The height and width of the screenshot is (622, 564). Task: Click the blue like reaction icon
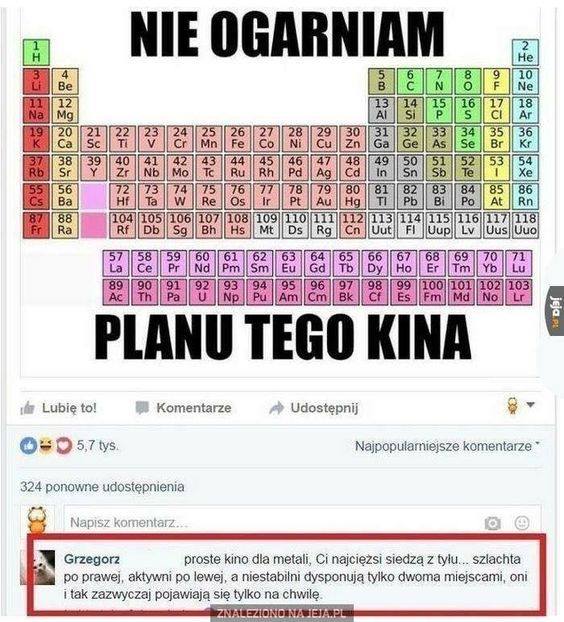coord(29,446)
